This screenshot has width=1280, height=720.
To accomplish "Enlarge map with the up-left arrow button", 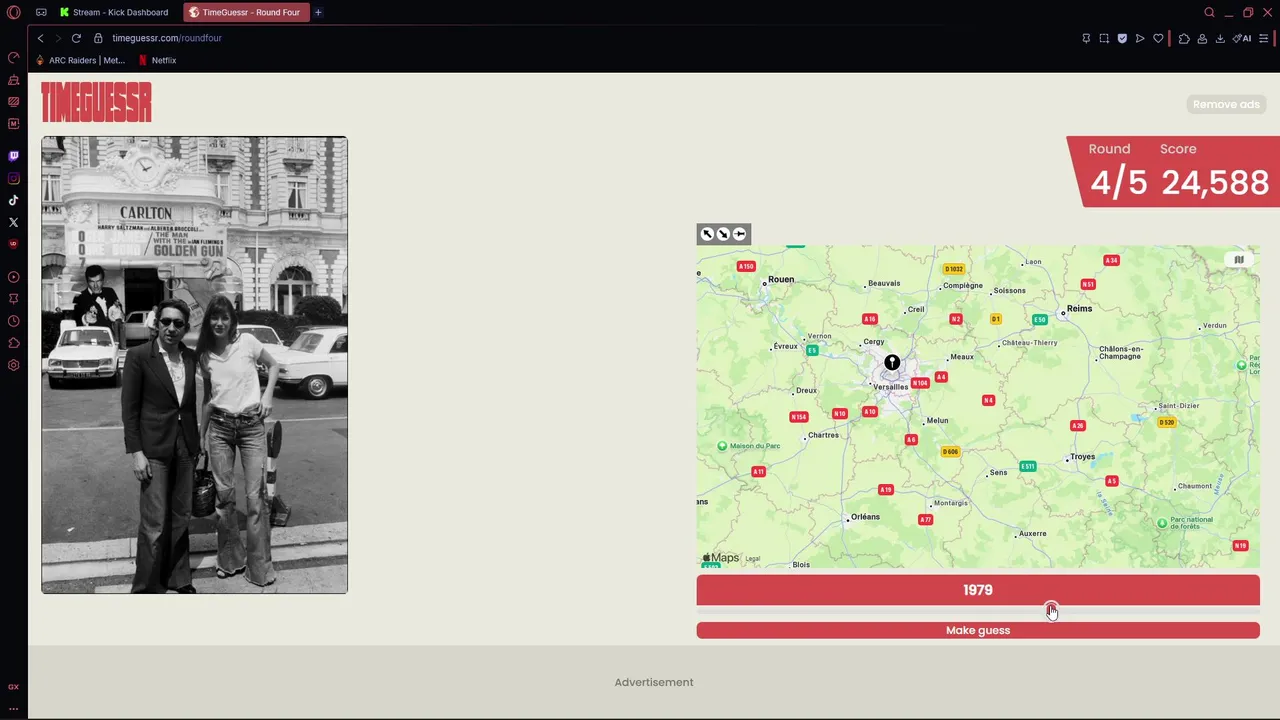I will (x=707, y=234).
